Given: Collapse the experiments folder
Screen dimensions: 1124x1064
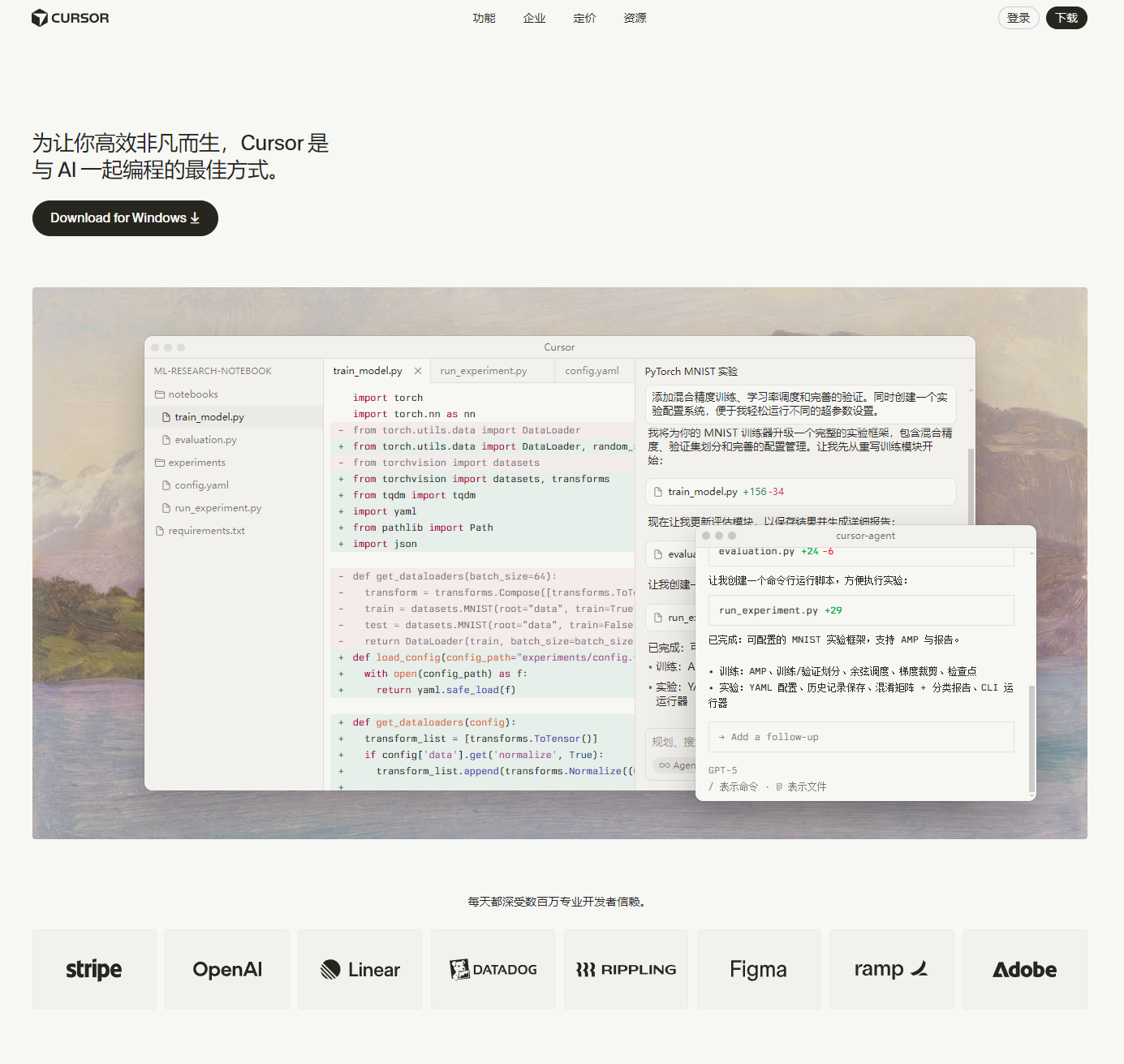Looking at the screenshot, I should pos(196,463).
